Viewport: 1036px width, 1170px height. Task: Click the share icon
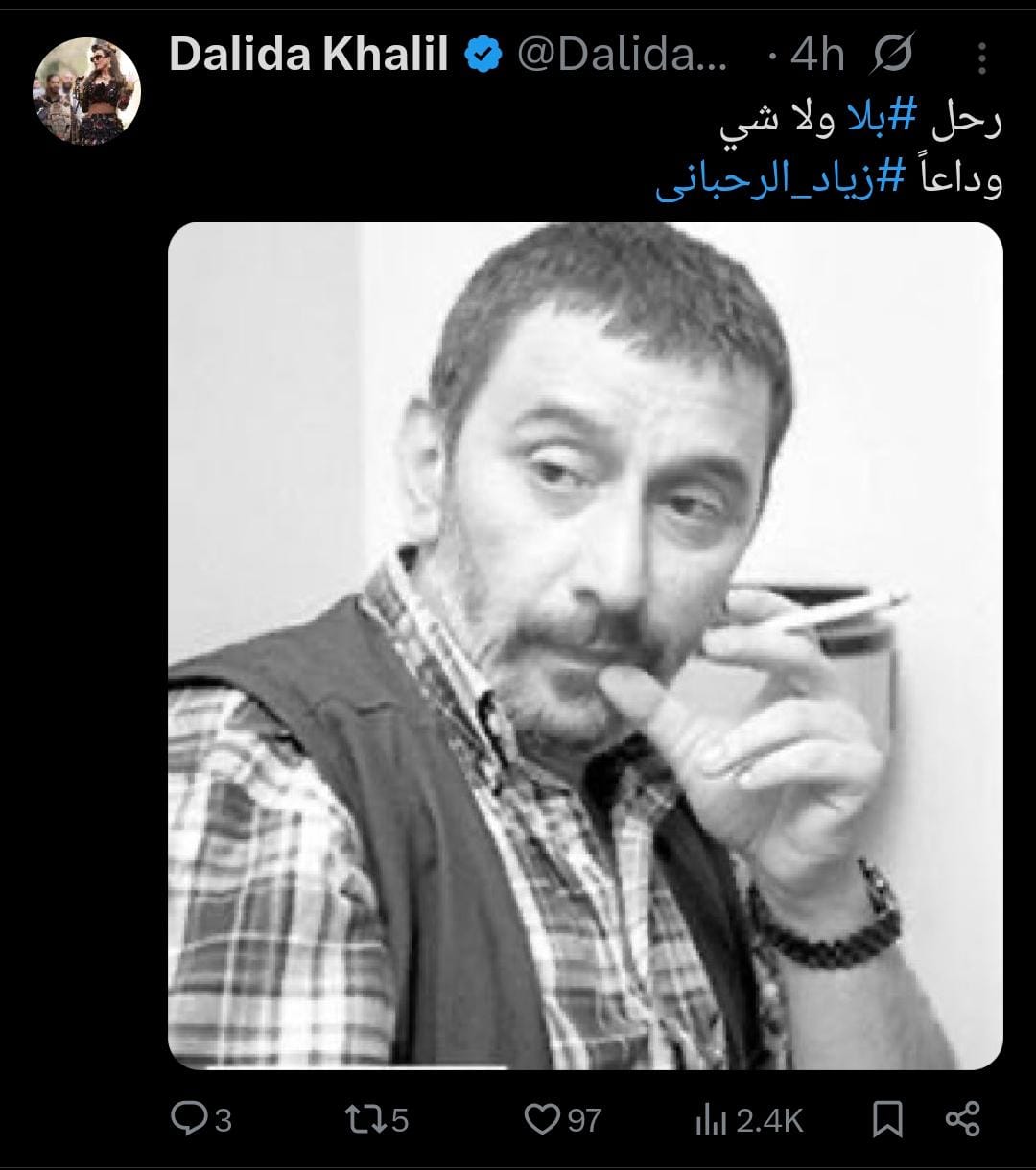962,1118
